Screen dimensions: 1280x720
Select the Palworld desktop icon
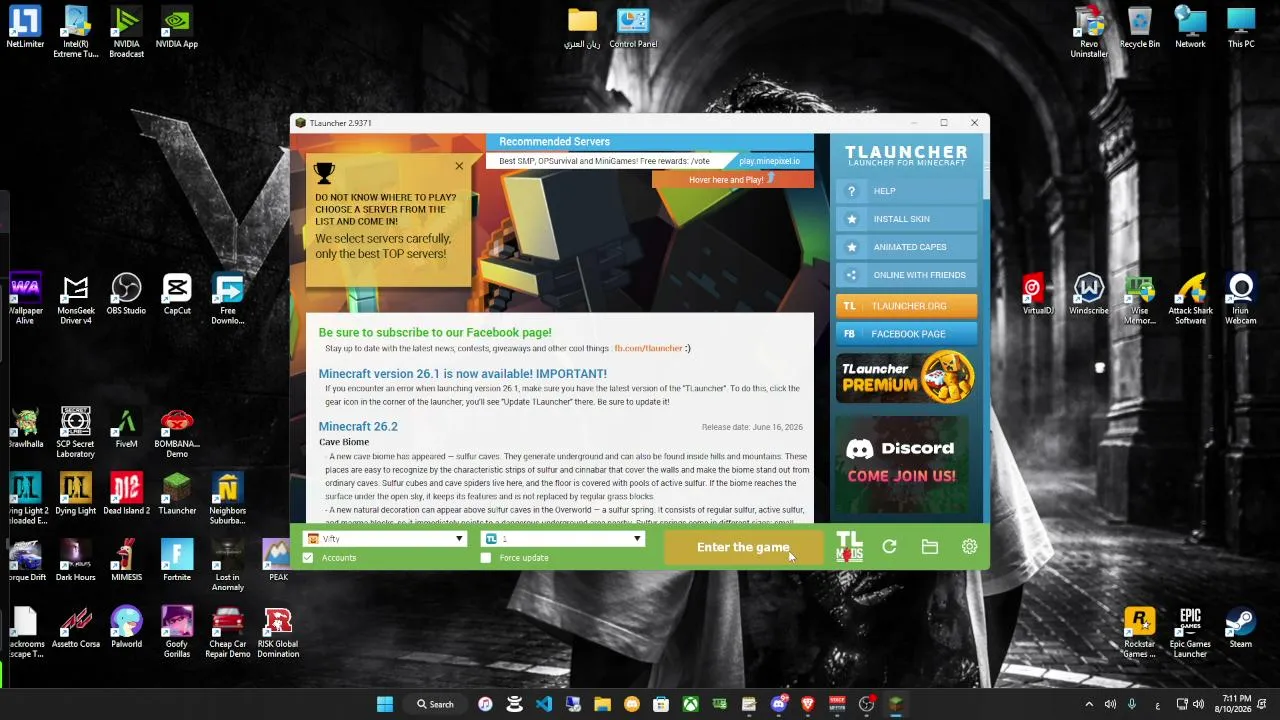pos(126,628)
